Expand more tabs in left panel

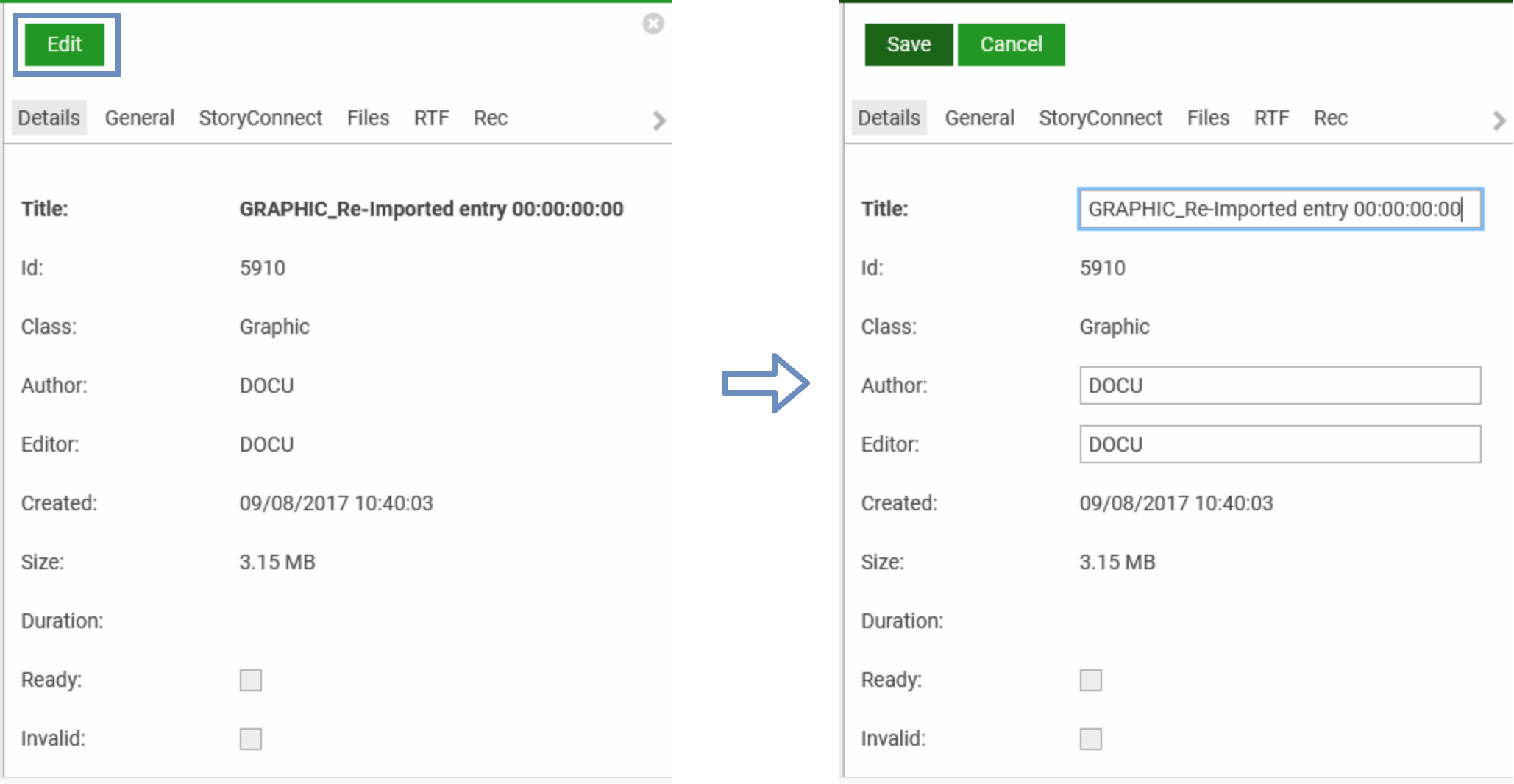pos(658,121)
